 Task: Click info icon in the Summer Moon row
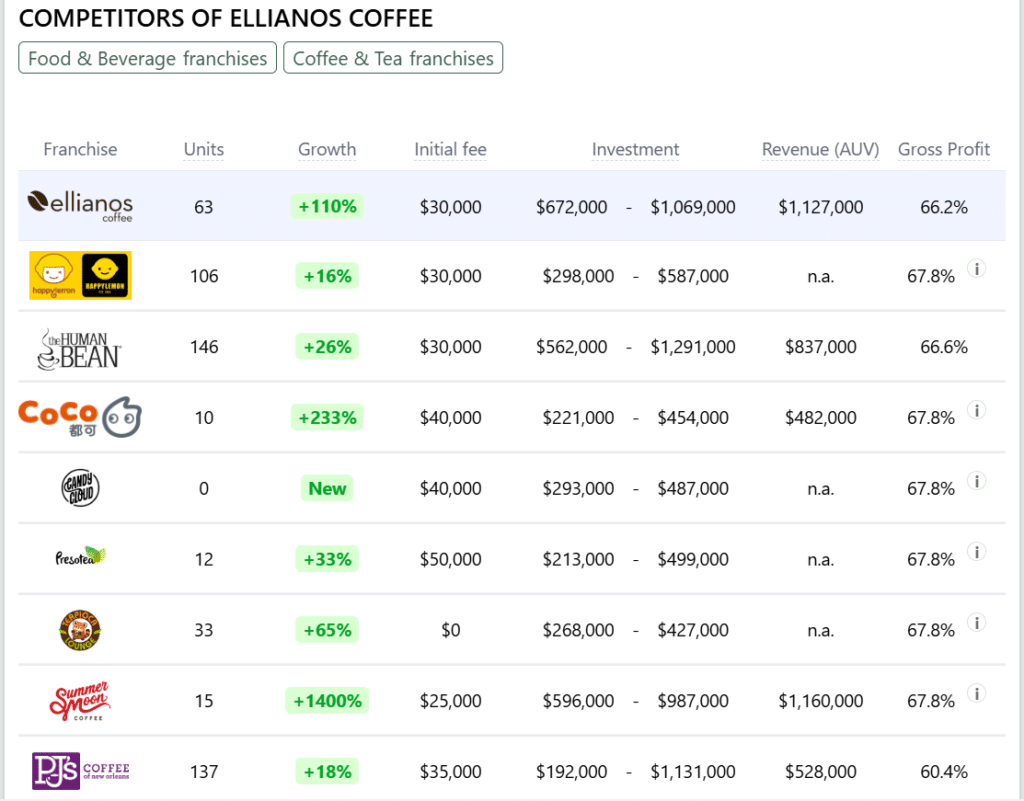click(x=976, y=693)
